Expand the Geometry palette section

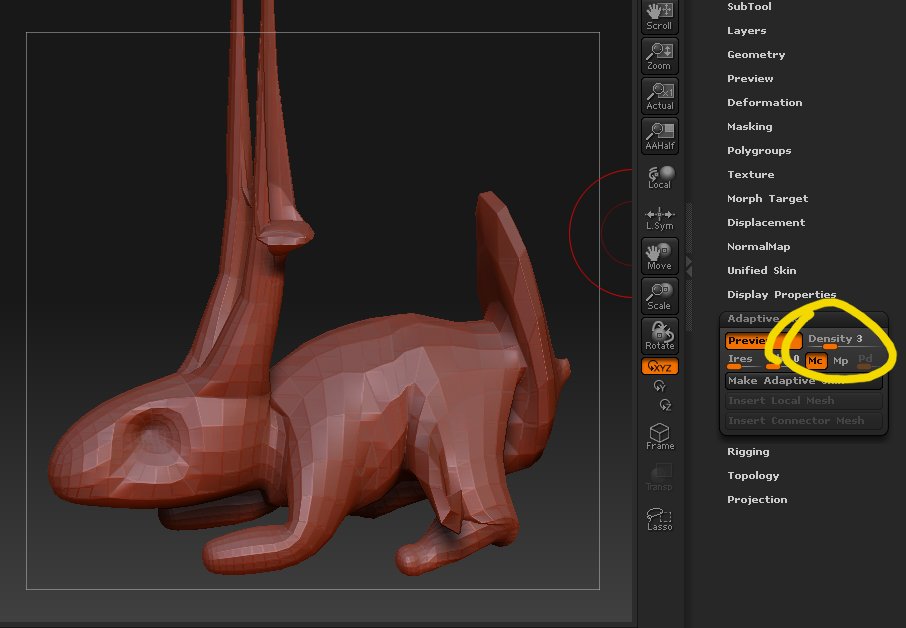[x=756, y=55]
